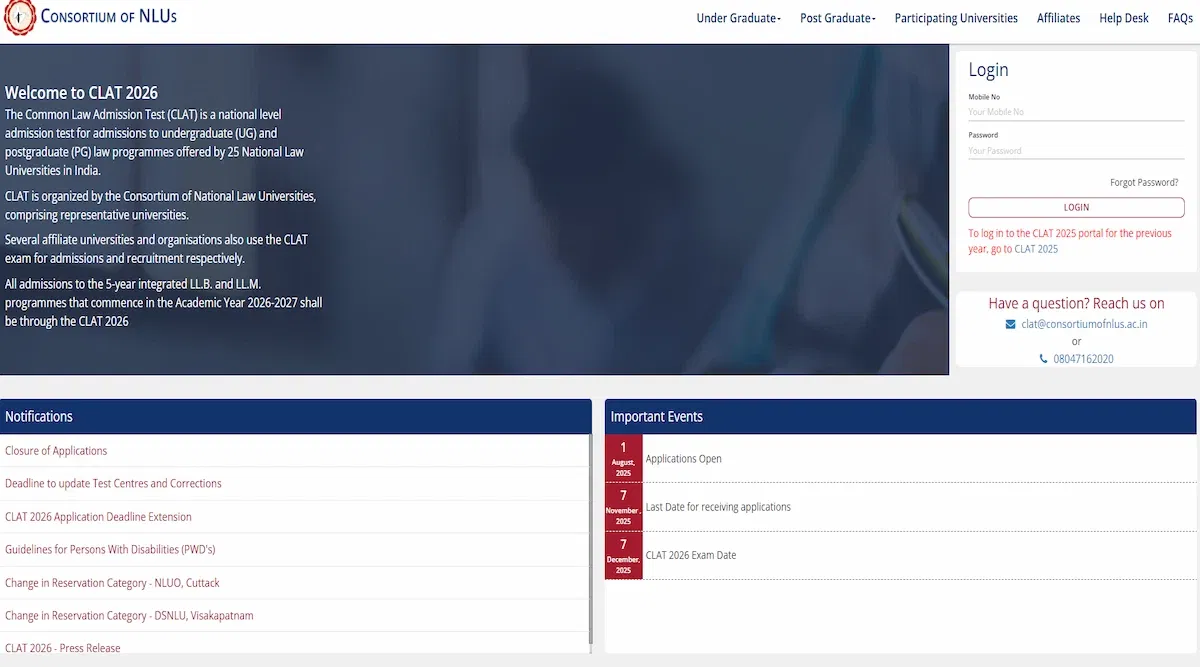
Task: Go to the Help Desk page
Action: point(1123,18)
